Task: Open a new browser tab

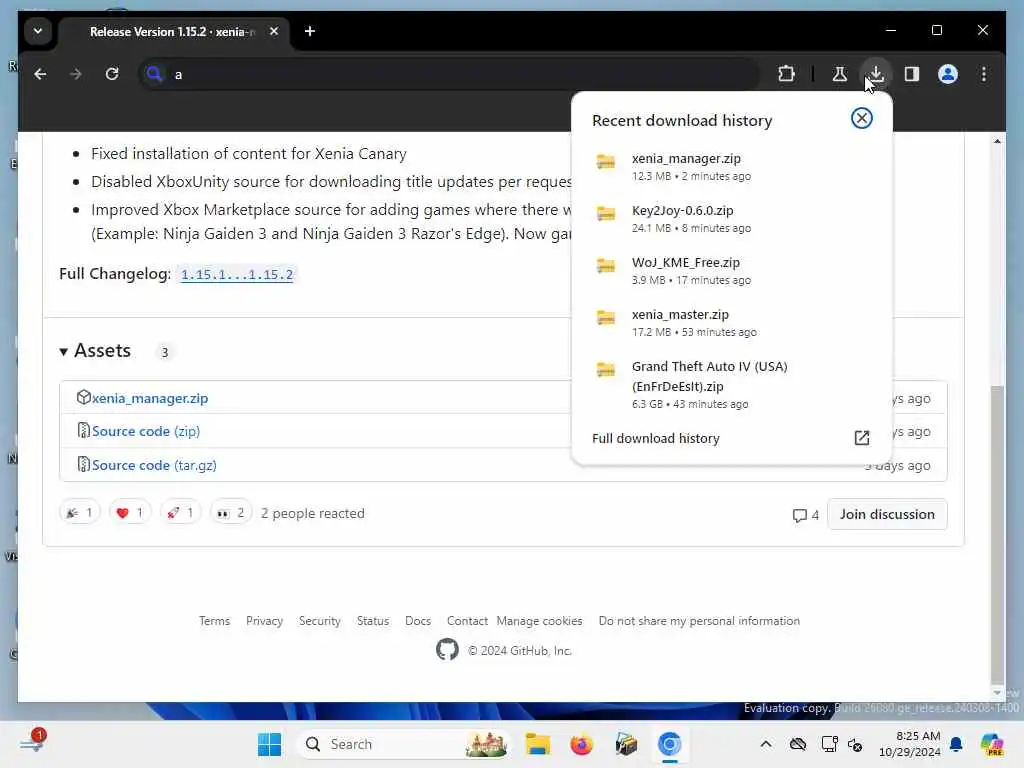Action: 310,31
